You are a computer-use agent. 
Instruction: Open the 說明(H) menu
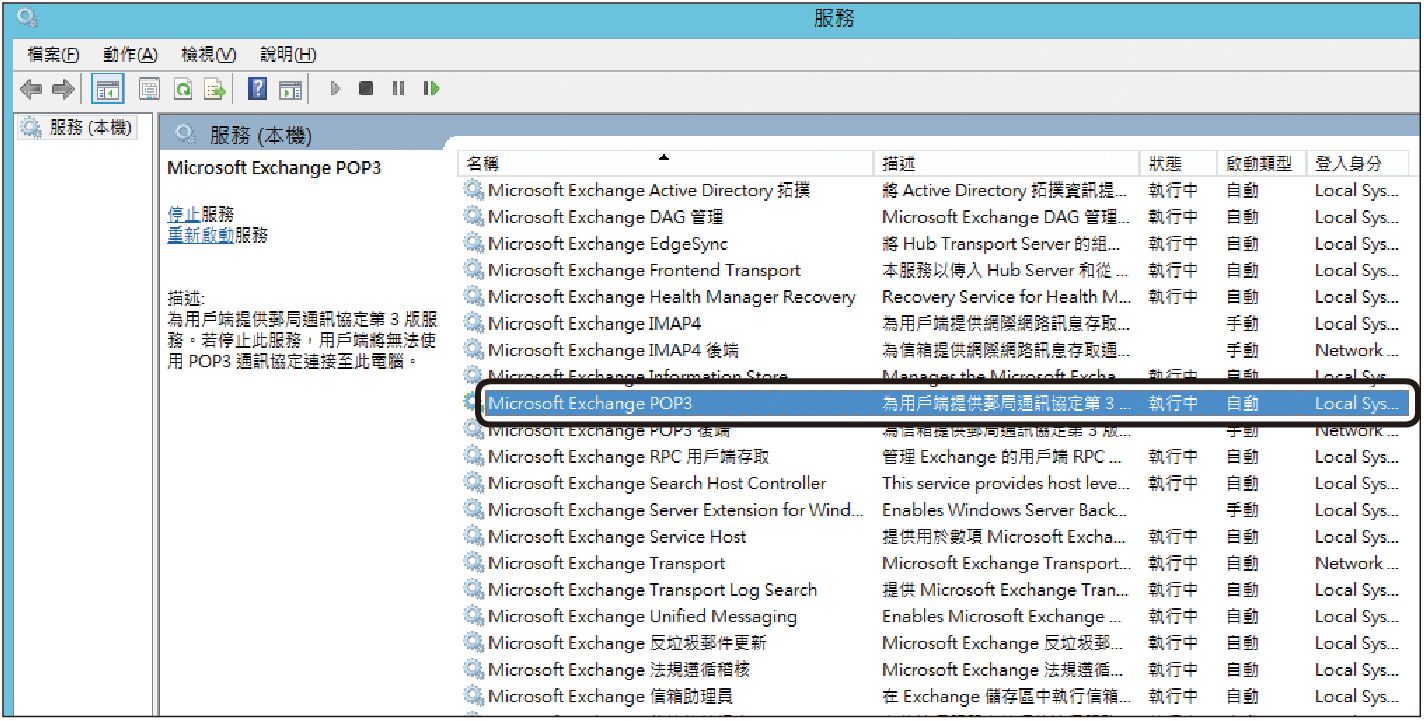click(x=288, y=54)
